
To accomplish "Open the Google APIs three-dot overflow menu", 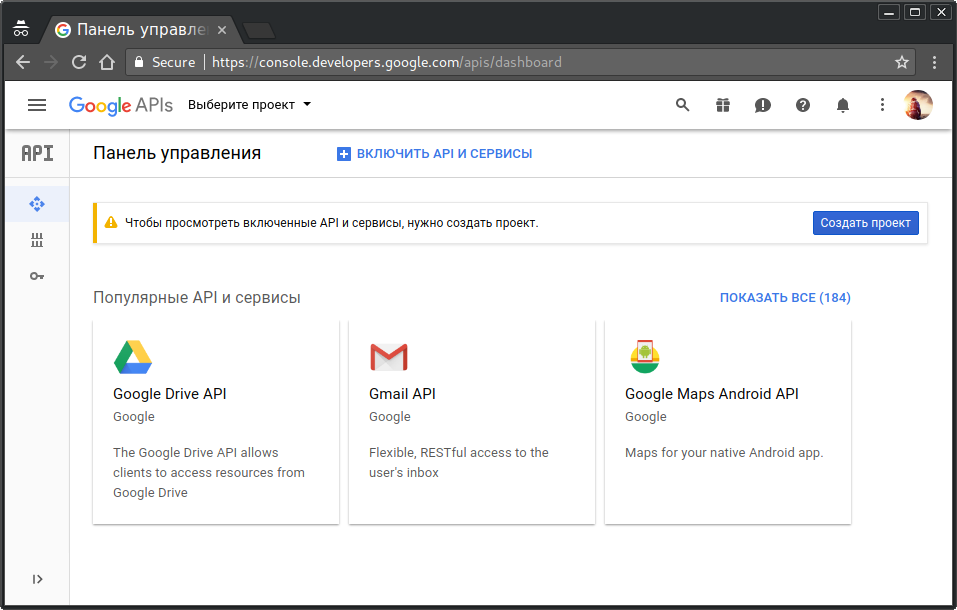I will pos(882,104).
